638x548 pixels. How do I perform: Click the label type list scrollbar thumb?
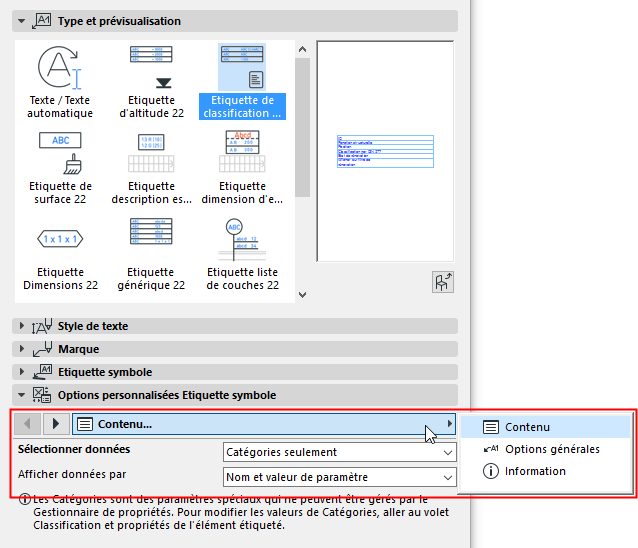pos(302,127)
